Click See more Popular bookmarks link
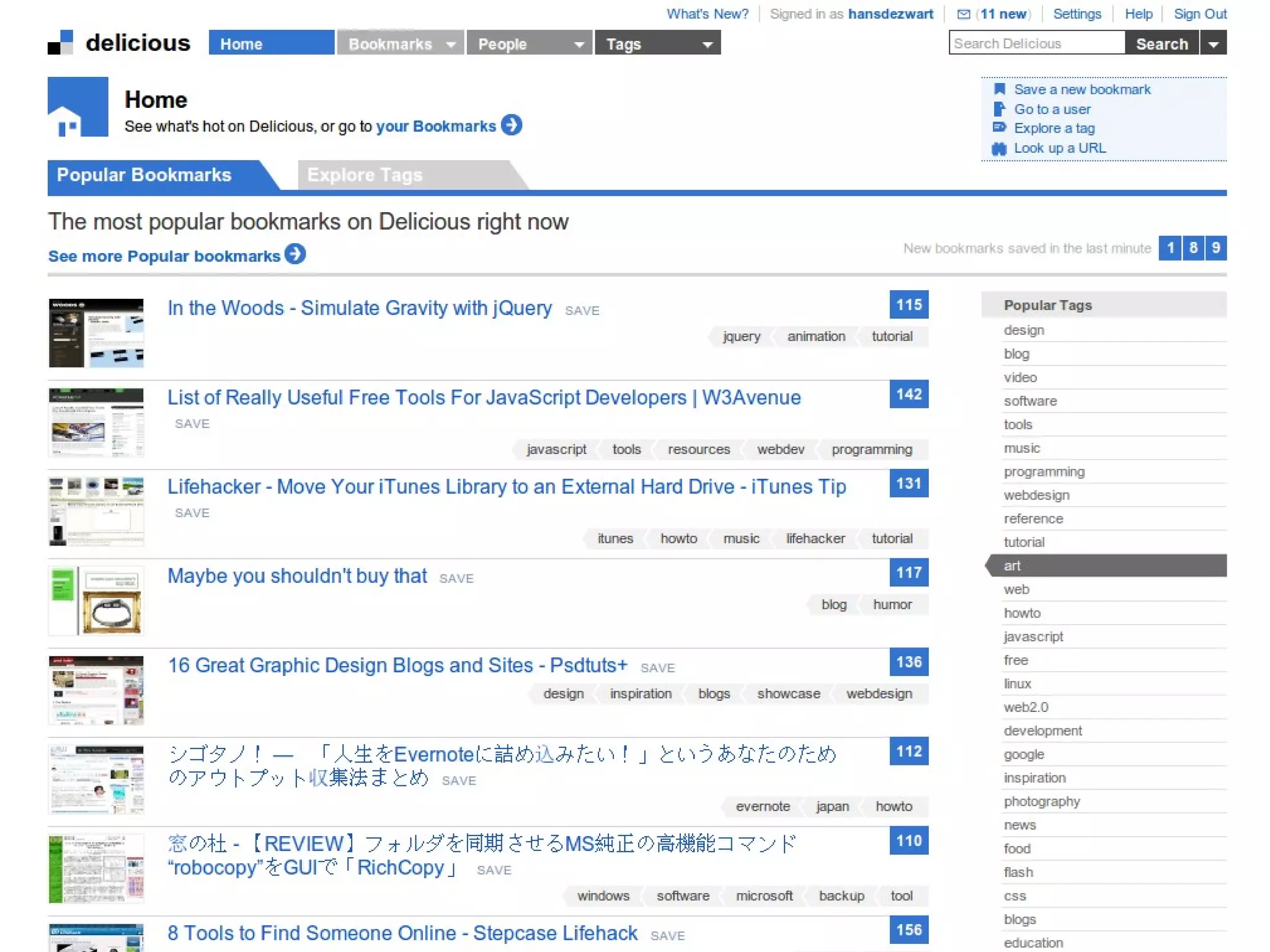The width and height of the screenshot is (1270, 952). pyautogui.click(x=164, y=256)
